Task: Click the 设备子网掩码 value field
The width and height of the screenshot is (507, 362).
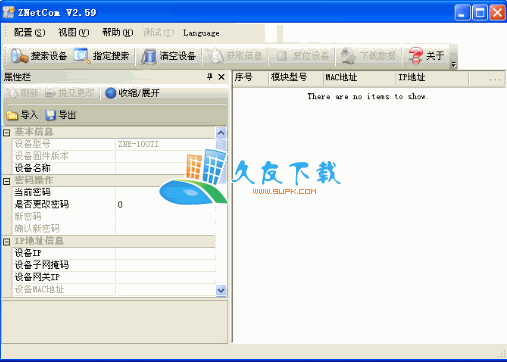Action: coord(165,265)
